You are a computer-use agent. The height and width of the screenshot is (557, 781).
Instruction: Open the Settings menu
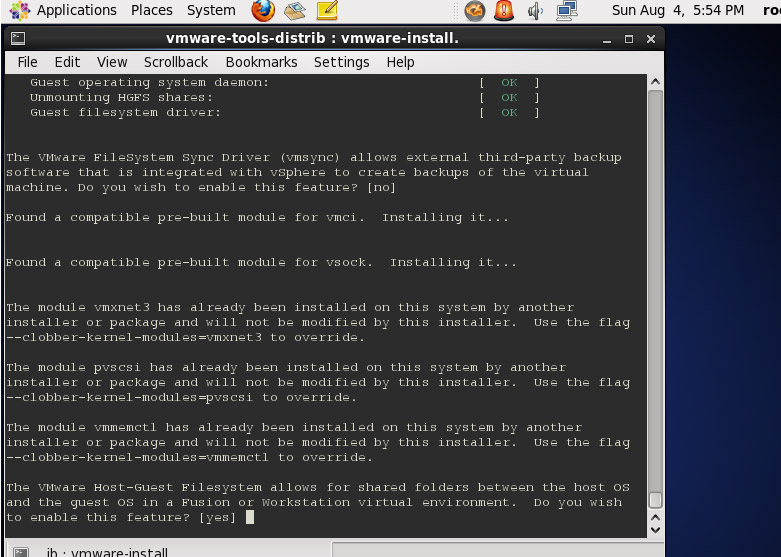coord(342,62)
